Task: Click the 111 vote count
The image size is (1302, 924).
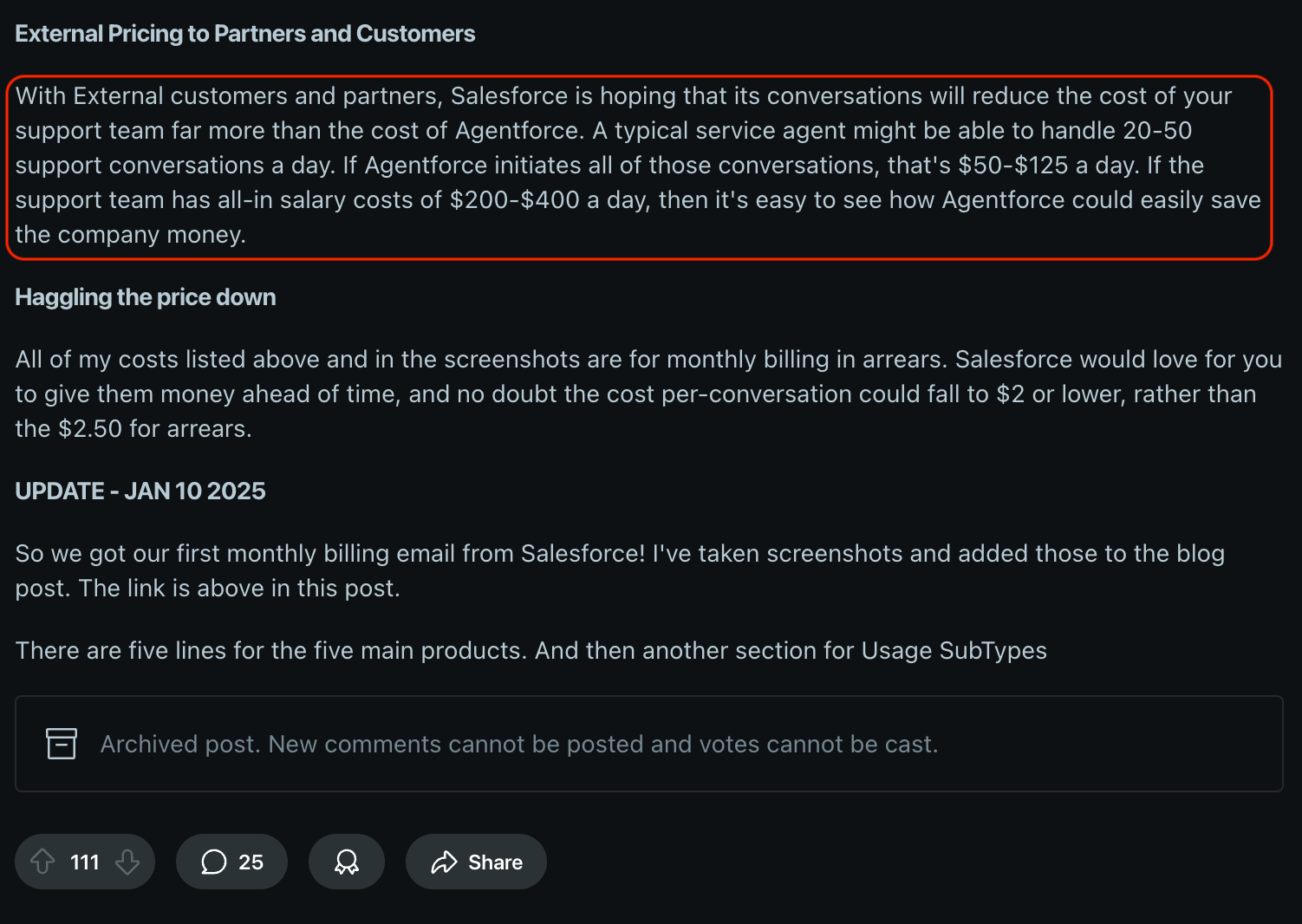Action: [85, 862]
